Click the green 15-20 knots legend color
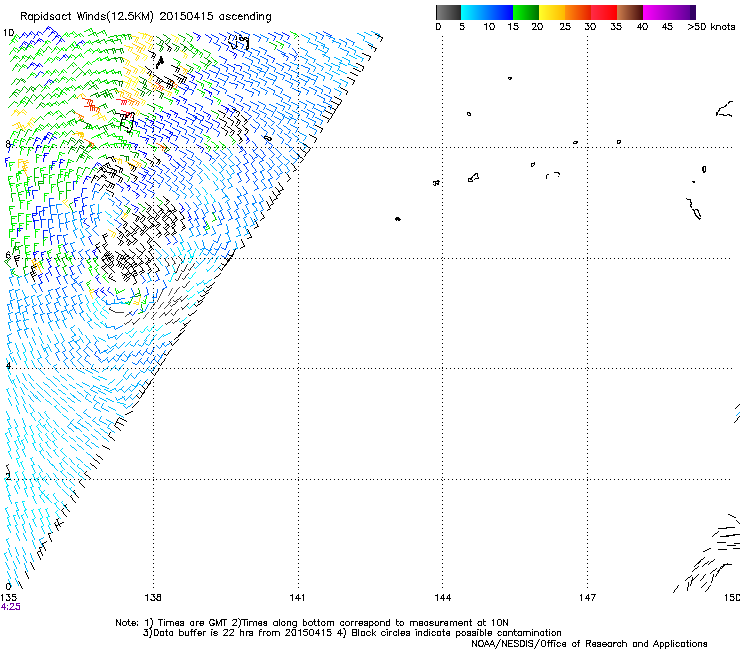The height and width of the screenshot is (650, 740). 526,12
